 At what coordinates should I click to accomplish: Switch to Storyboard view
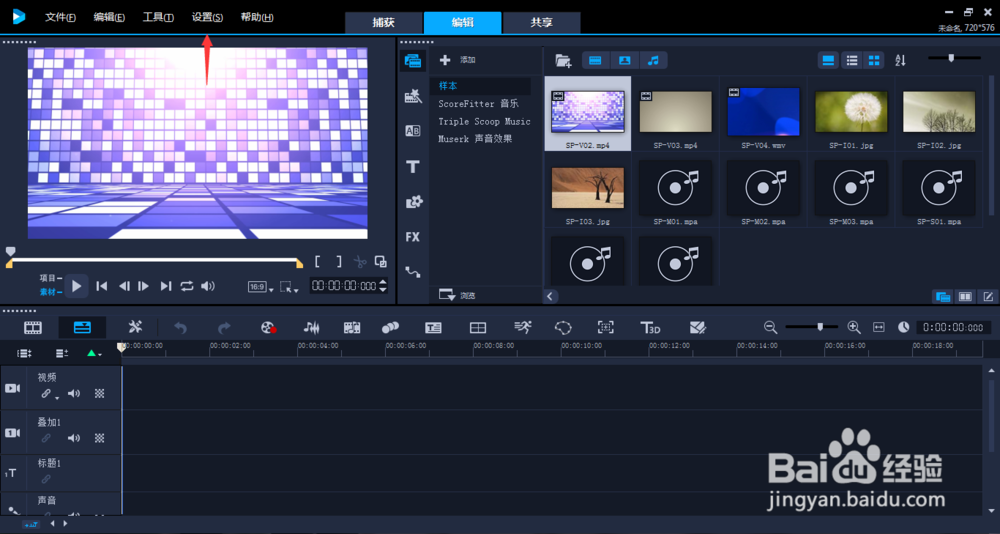[x=33, y=328]
